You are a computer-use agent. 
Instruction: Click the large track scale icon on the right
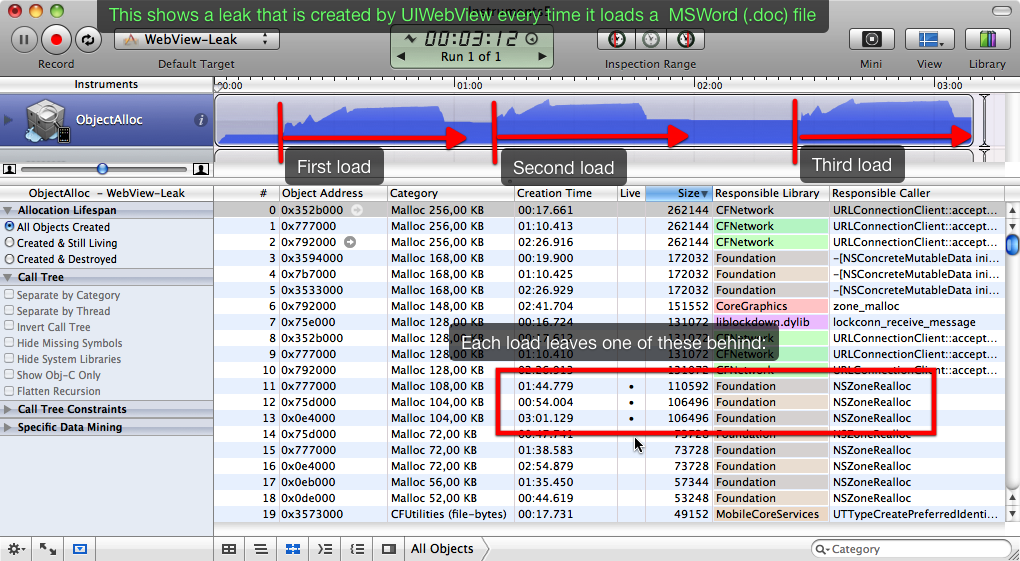201,169
